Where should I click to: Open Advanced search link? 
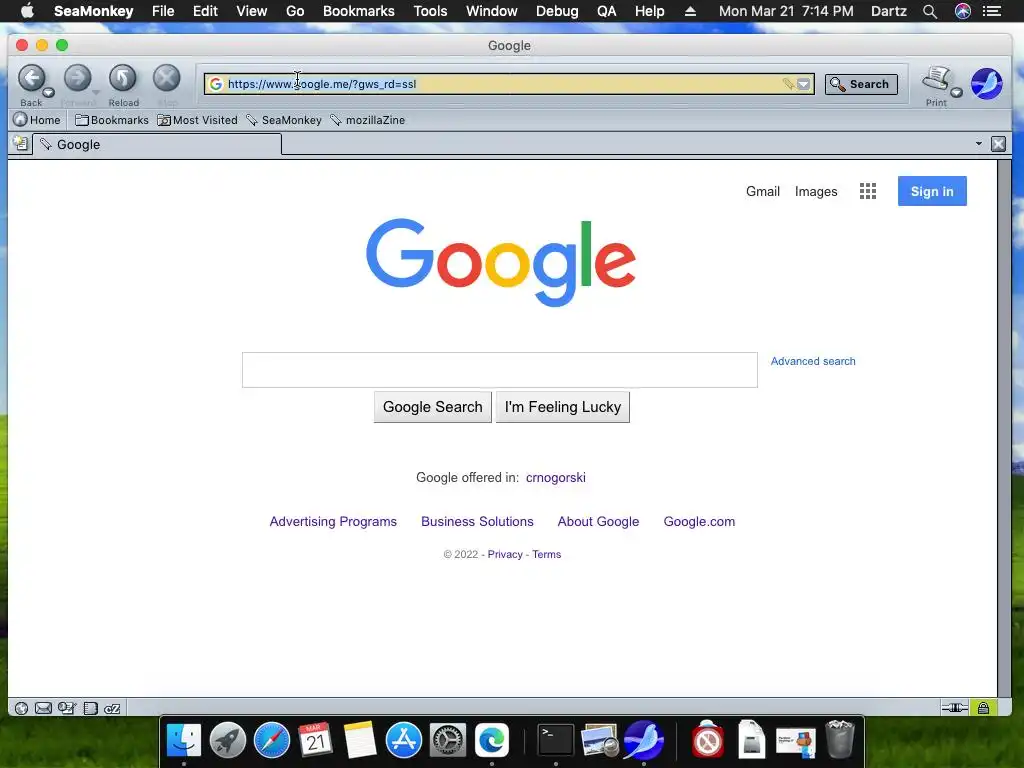813,361
